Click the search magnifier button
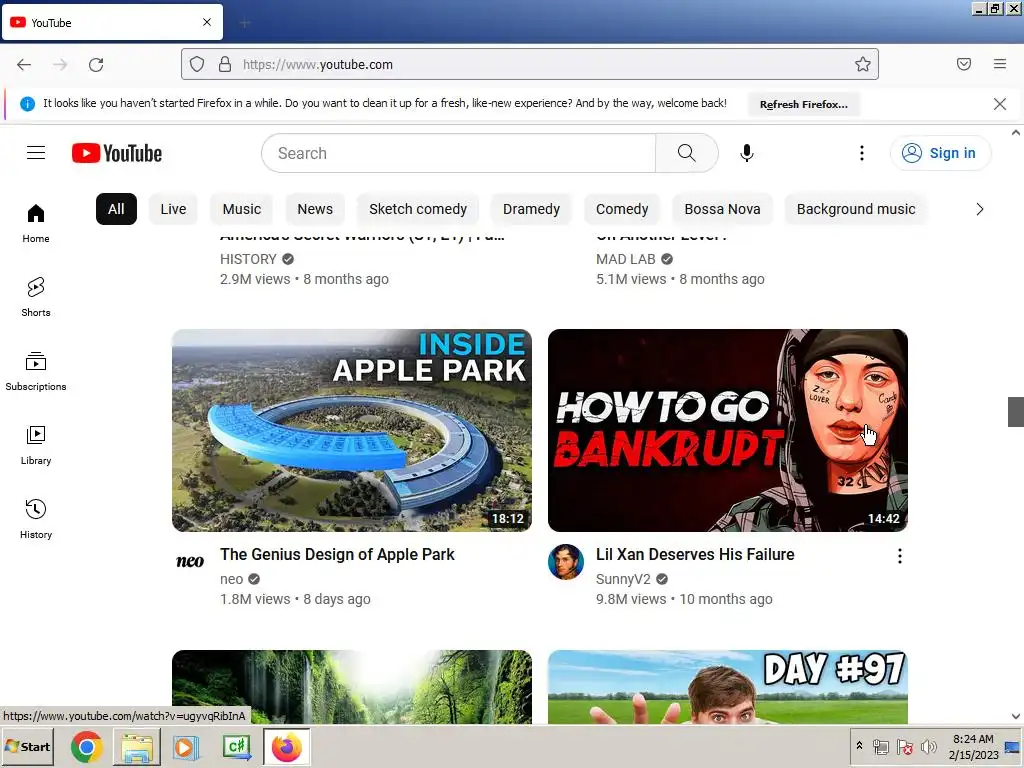Viewport: 1024px width, 768px height. click(686, 153)
